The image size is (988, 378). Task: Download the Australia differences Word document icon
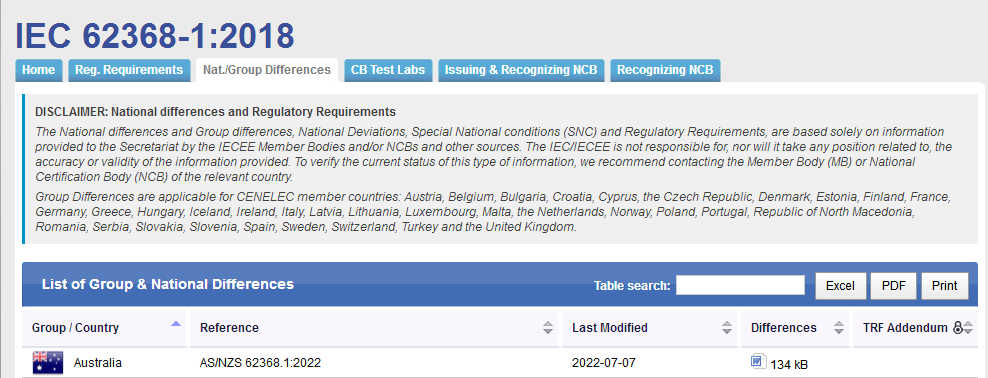click(757, 361)
